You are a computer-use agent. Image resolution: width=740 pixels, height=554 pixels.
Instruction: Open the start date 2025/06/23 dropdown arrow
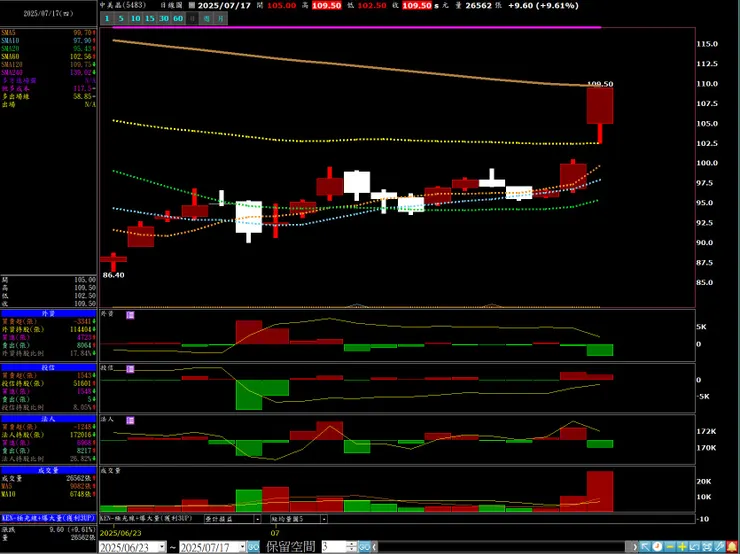point(162,547)
